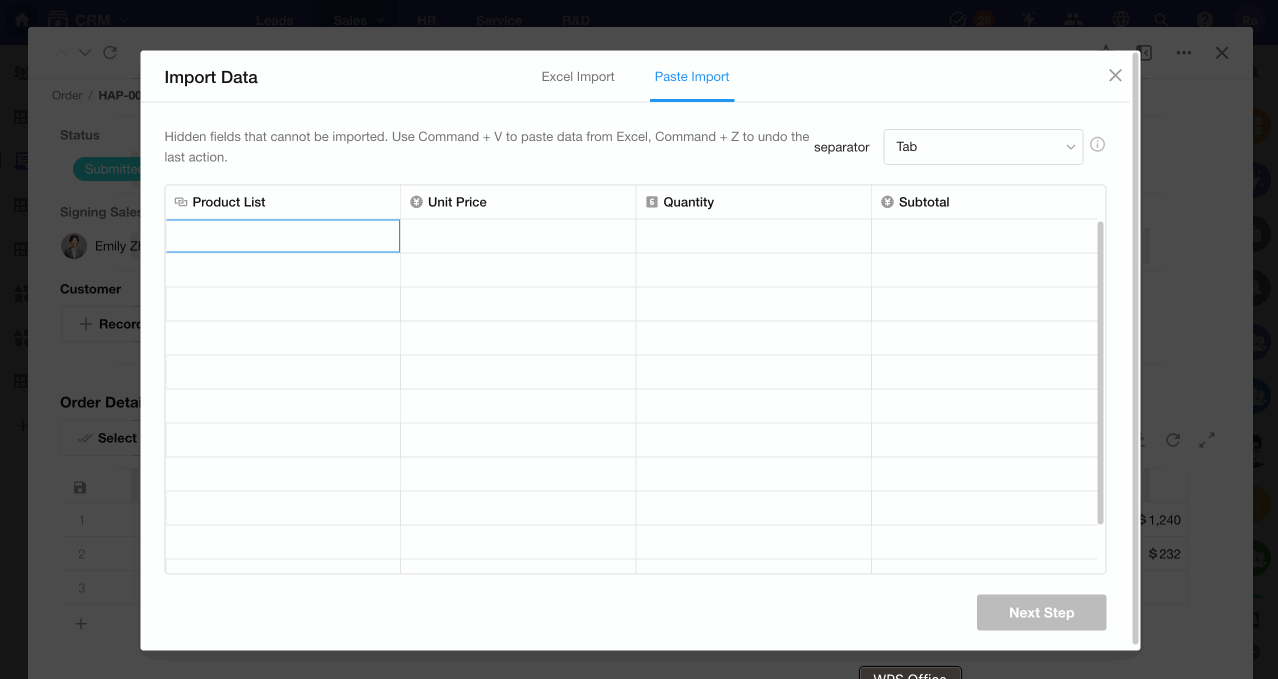Click the Subtotal column currency icon
Viewport: 1278px width, 679px height.
(887, 202)
